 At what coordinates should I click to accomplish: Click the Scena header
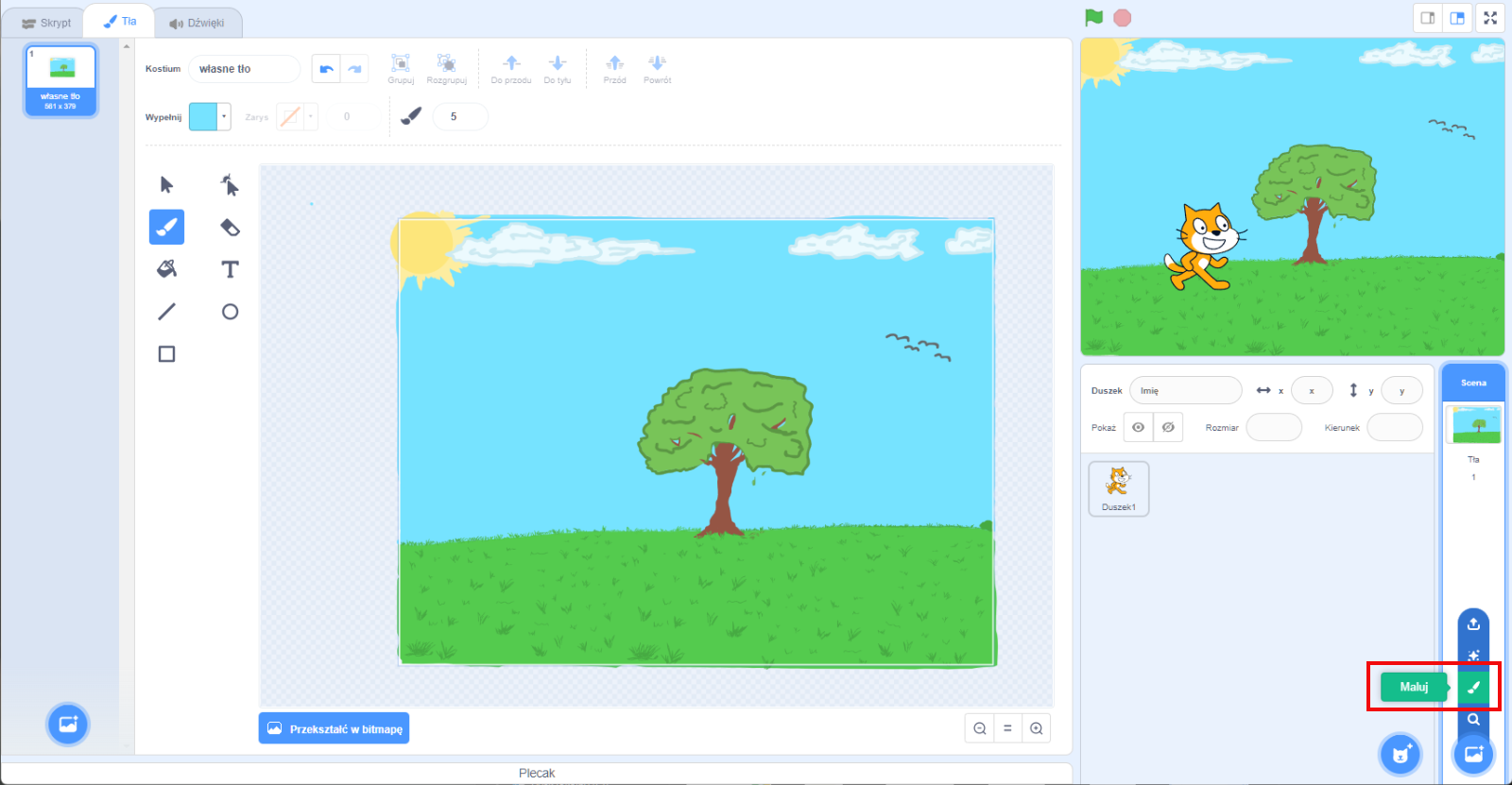coord(1473,383)
